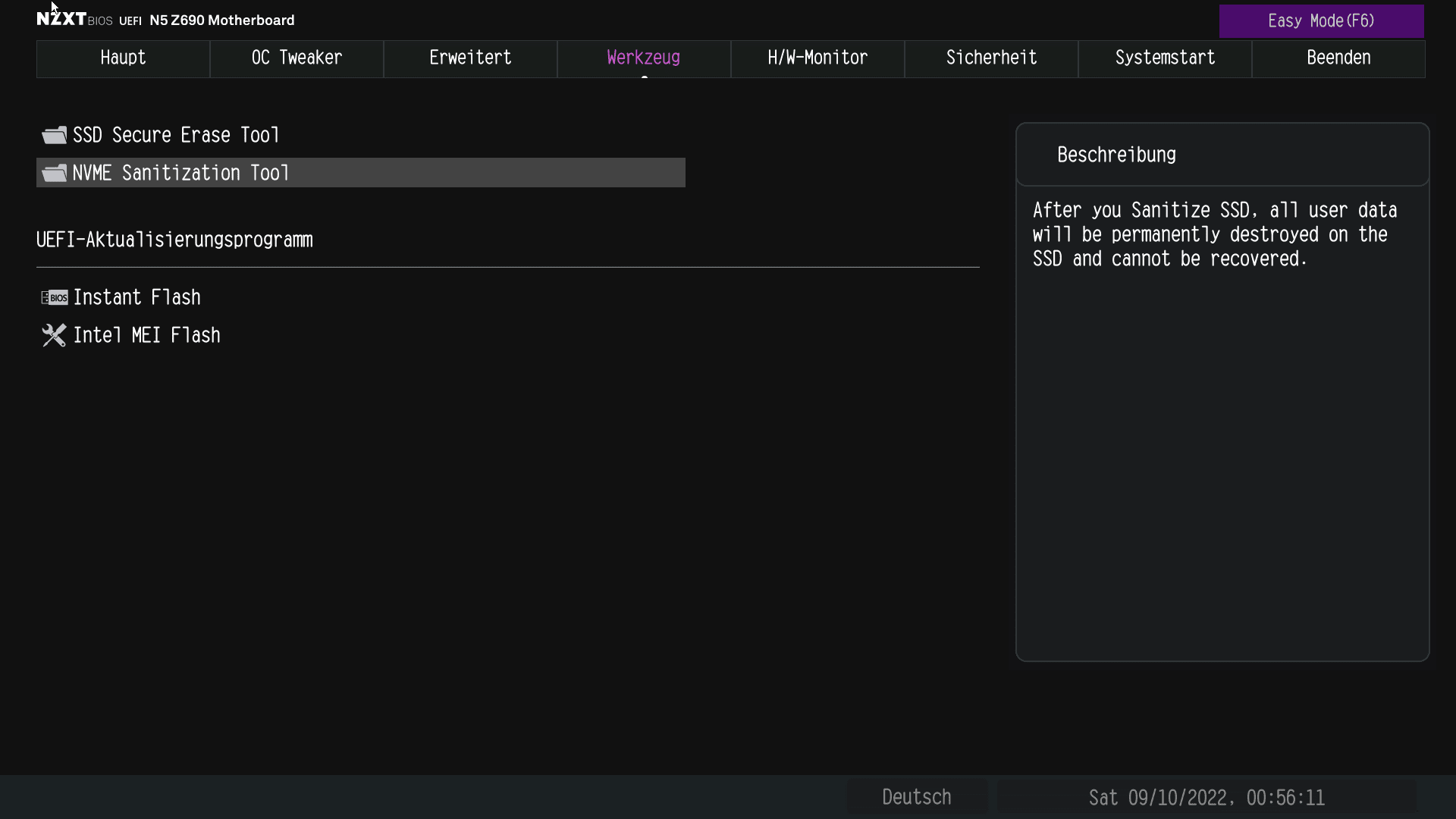Select NVME Sanitization Tool entry
Image resolution: width=1456 pixels, height=819 pixels.
tap(180, 174)
